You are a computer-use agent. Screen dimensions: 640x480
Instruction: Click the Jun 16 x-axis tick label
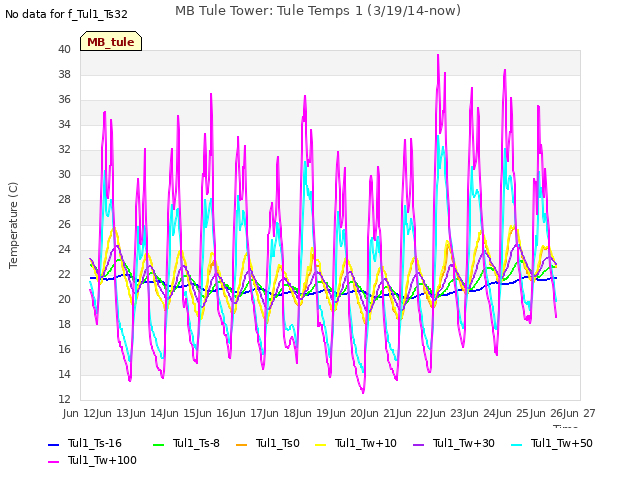tap(214, 413)
